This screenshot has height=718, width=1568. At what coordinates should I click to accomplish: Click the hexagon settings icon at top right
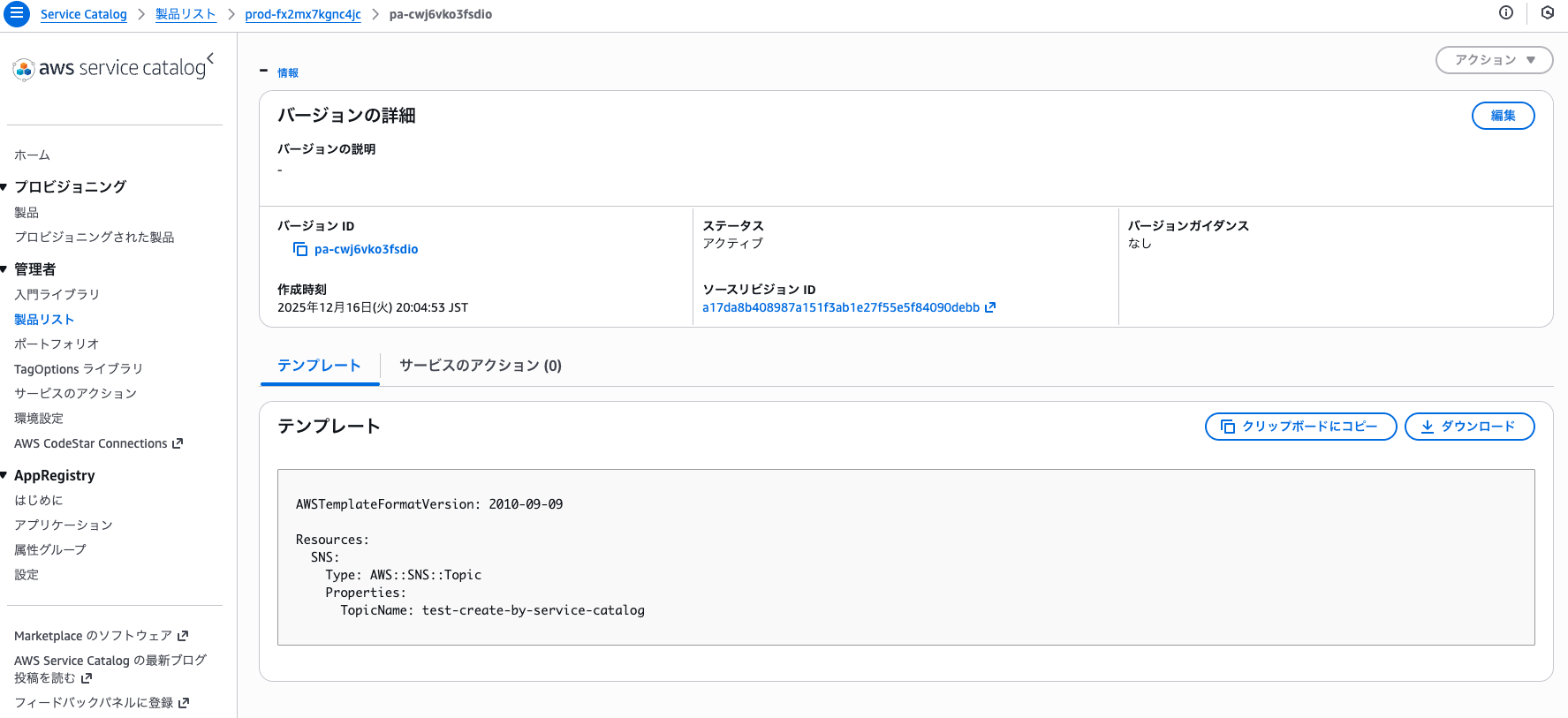pyautogui.click(x=1548, y=12)
